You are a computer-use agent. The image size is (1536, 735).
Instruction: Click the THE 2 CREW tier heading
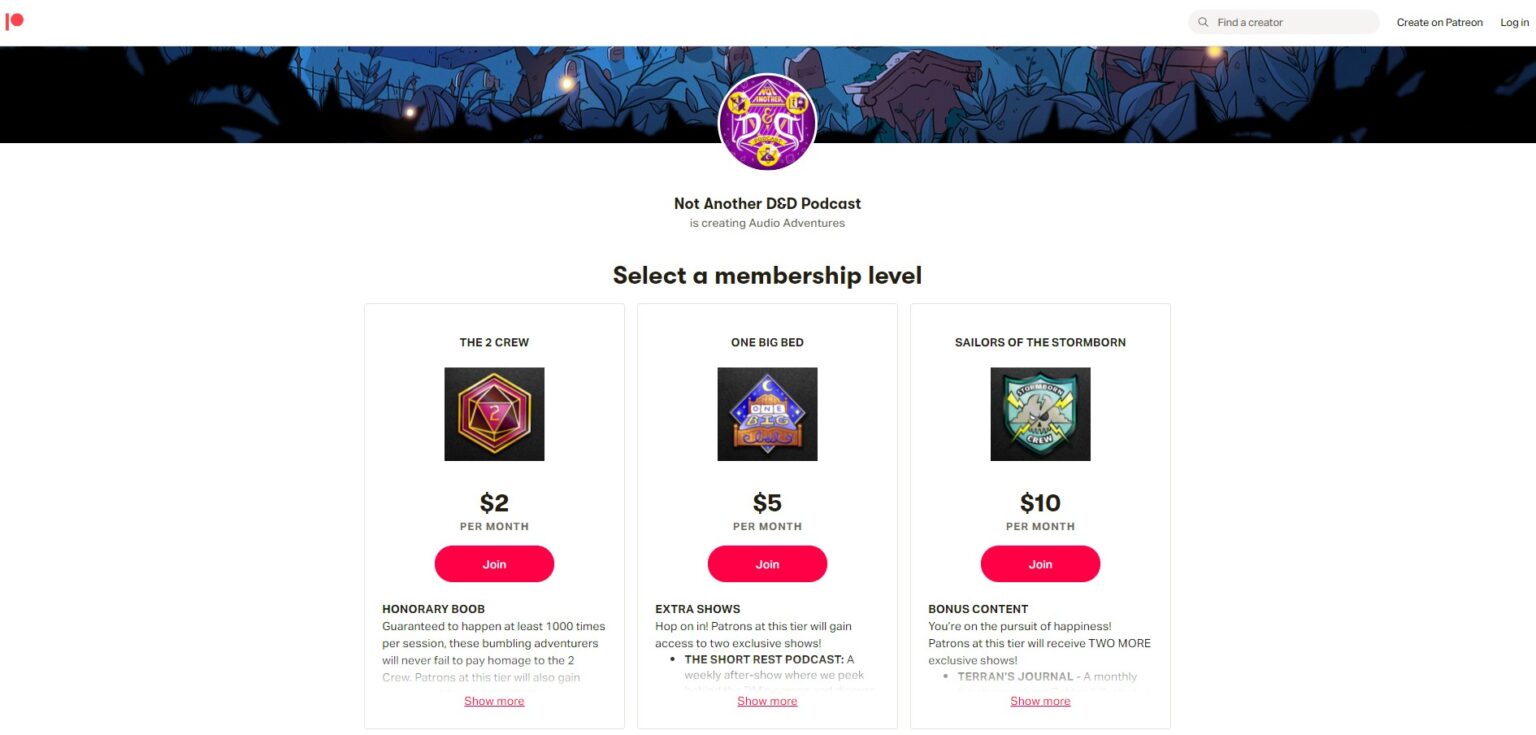pyautogui.click(x=494, y=342)
